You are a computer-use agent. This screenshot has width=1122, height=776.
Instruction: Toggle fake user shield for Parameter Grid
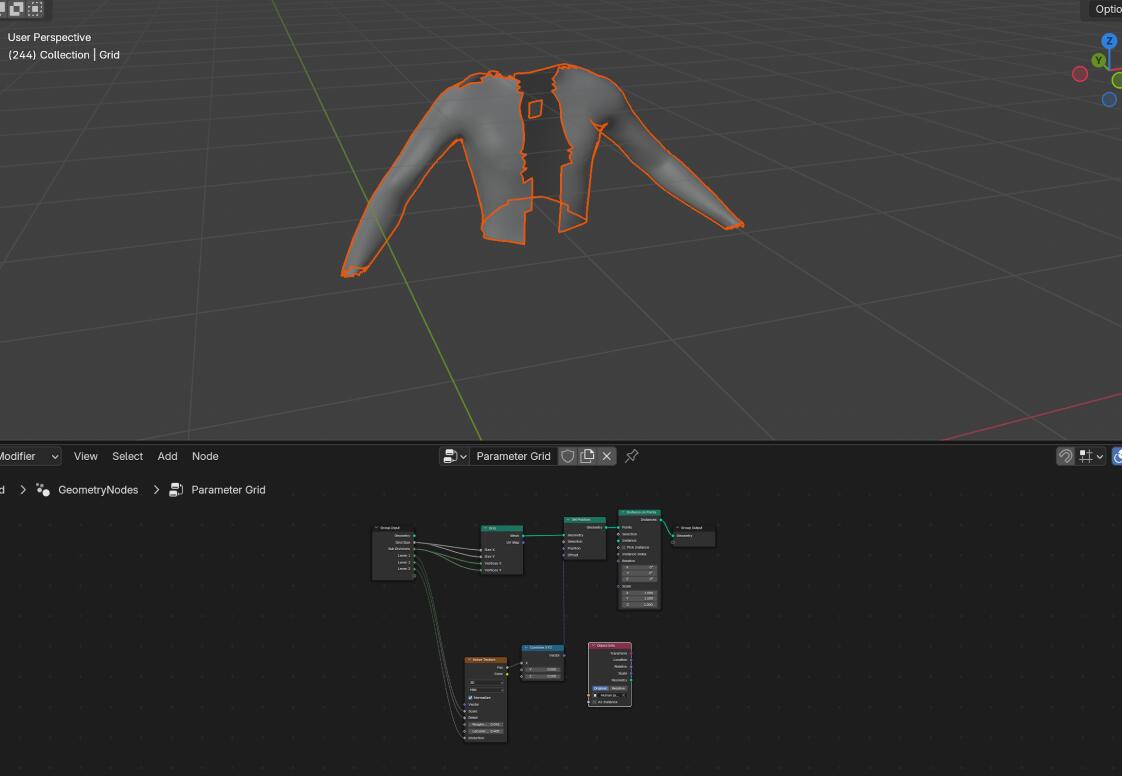click(x=568, y=456)
